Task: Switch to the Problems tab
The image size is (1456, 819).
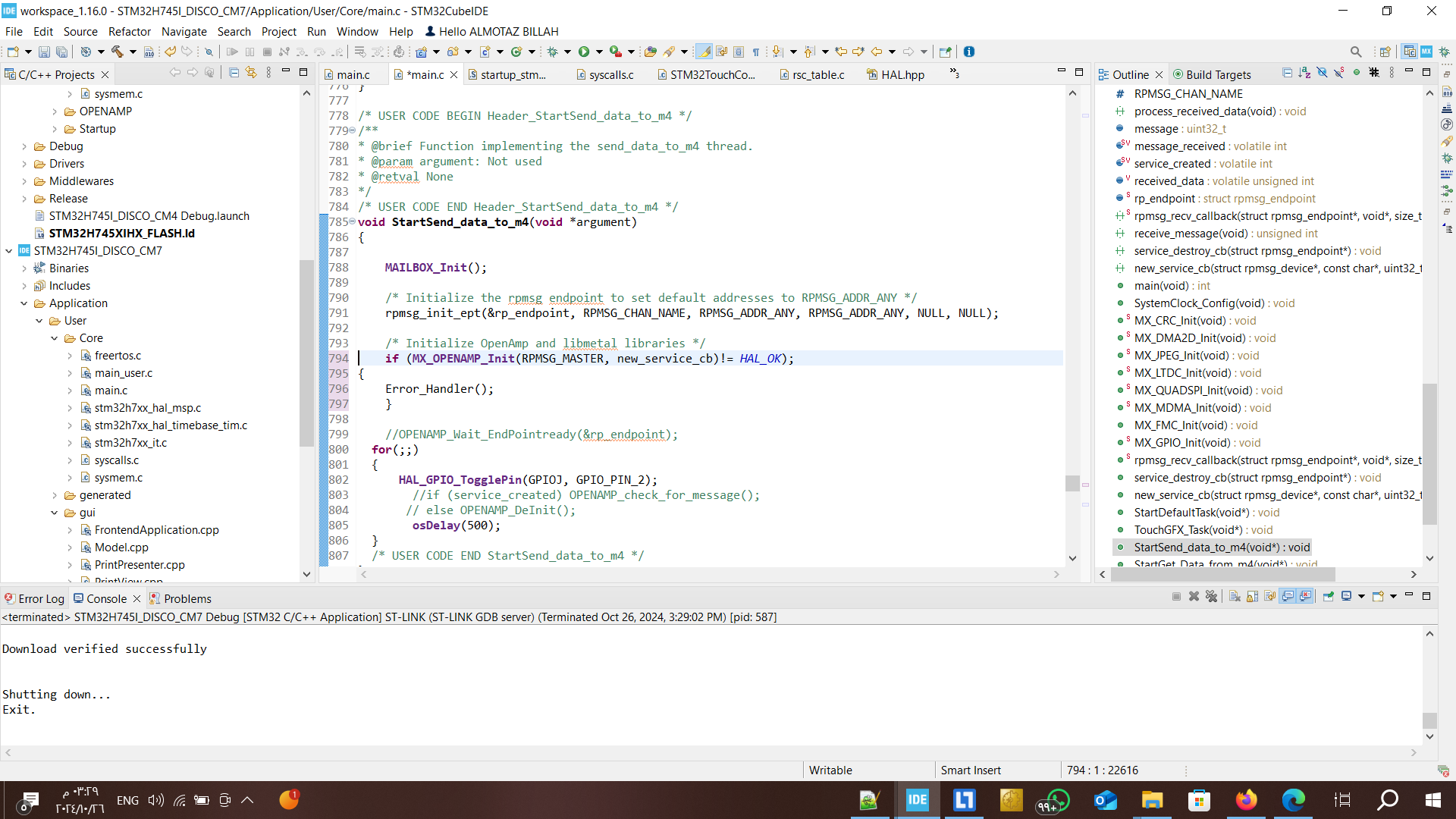Action: (187, 598)
